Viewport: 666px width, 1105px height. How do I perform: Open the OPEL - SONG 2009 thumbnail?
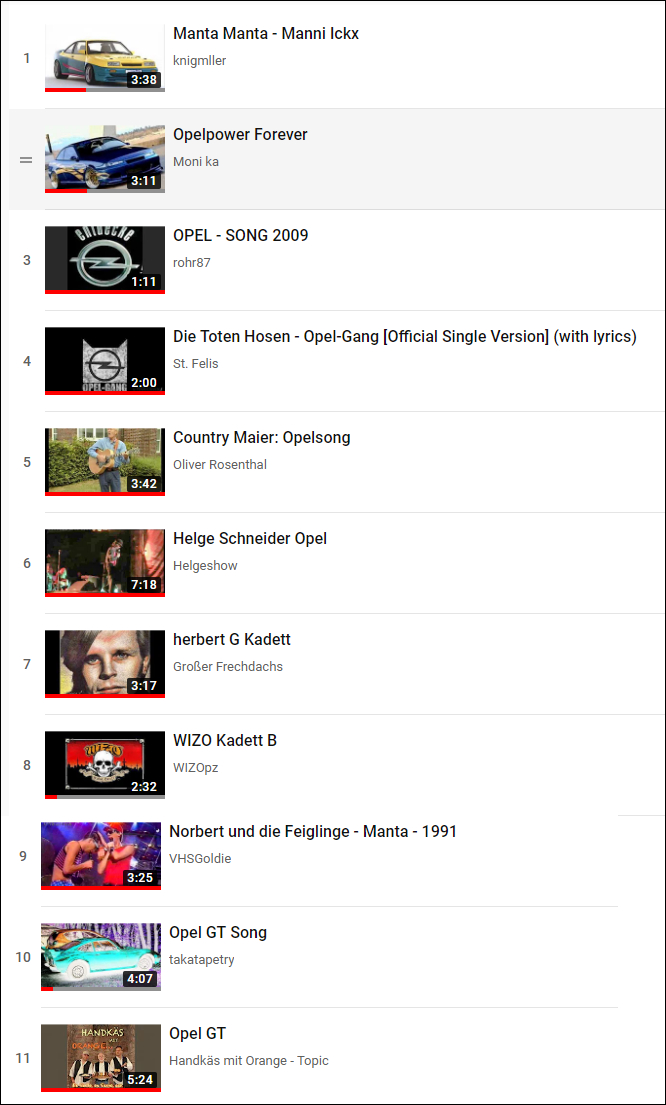(x=105, y=260)
